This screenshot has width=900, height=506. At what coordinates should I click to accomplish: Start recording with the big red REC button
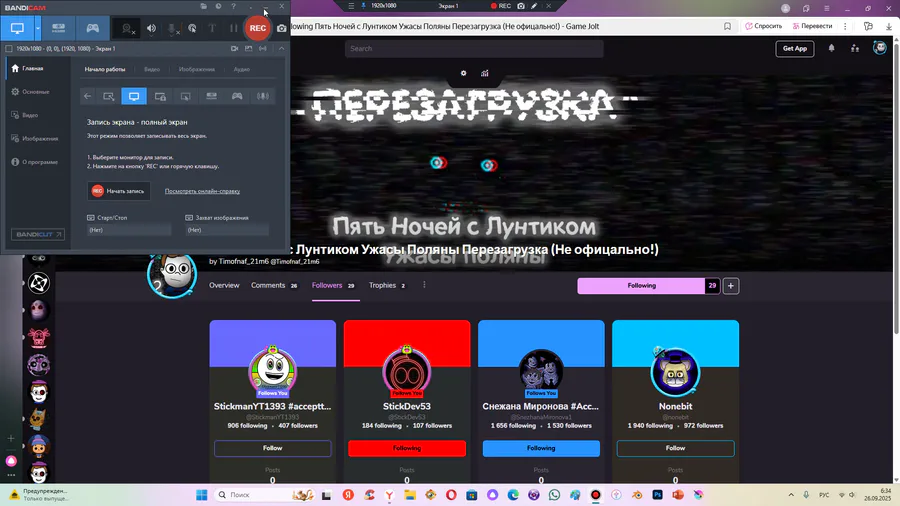tap(258, 28)
